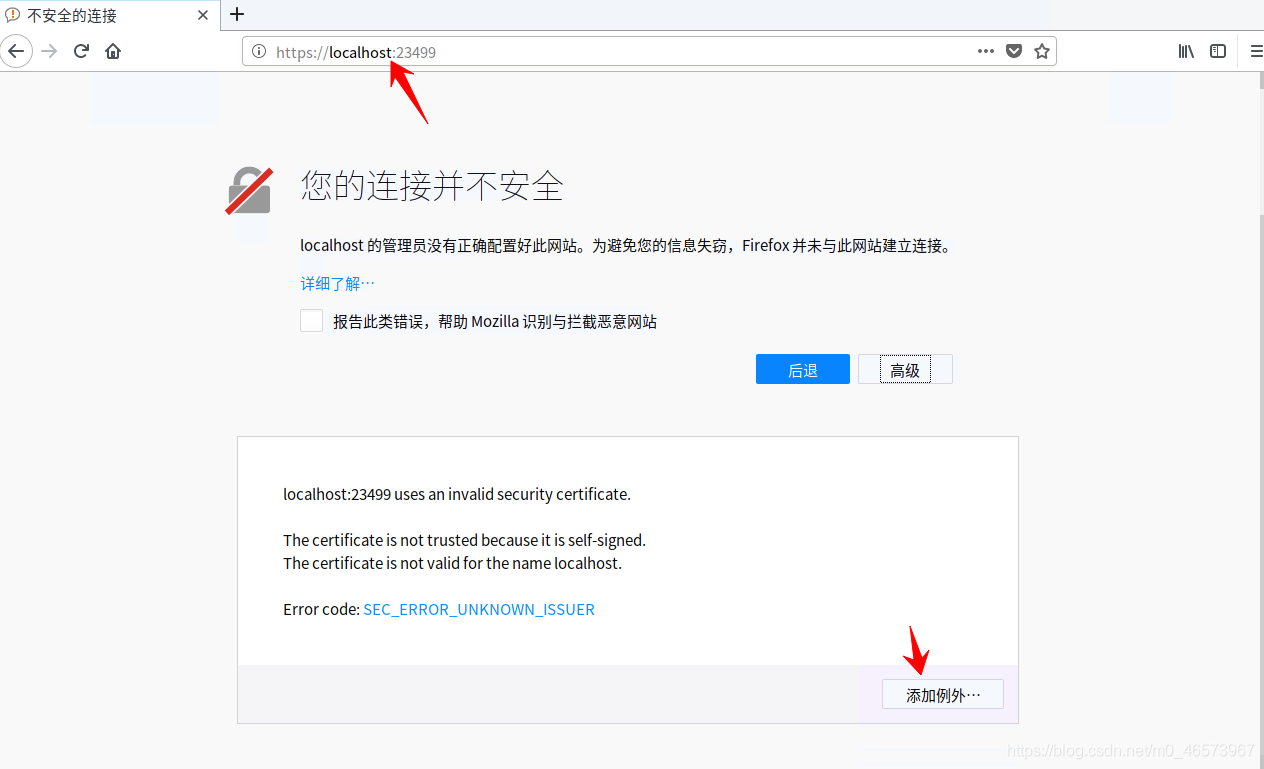Click the 您的连接并不安全 heading
Viewport: 1264px width, 769px height.
click(x=432, y=186)
